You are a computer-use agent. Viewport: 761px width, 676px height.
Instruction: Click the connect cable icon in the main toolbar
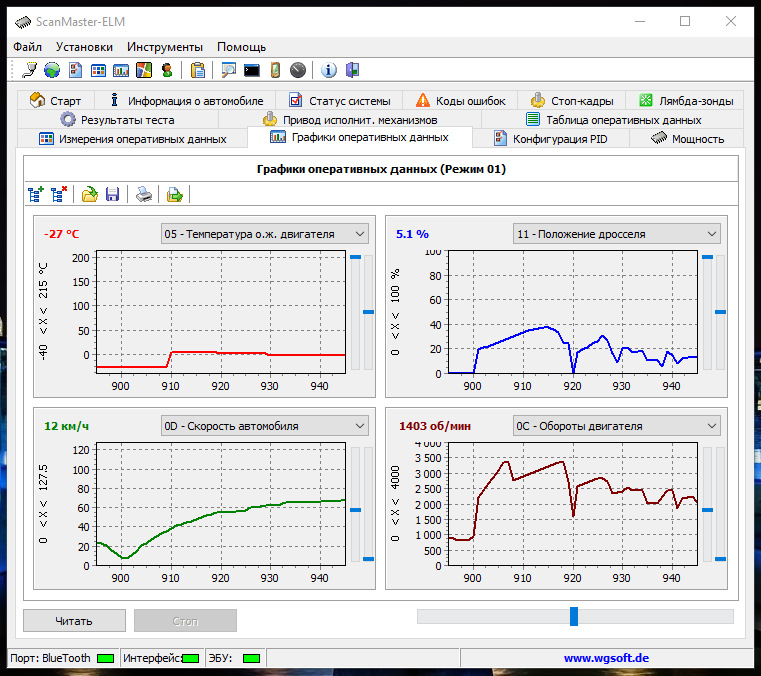coord(30,70)
